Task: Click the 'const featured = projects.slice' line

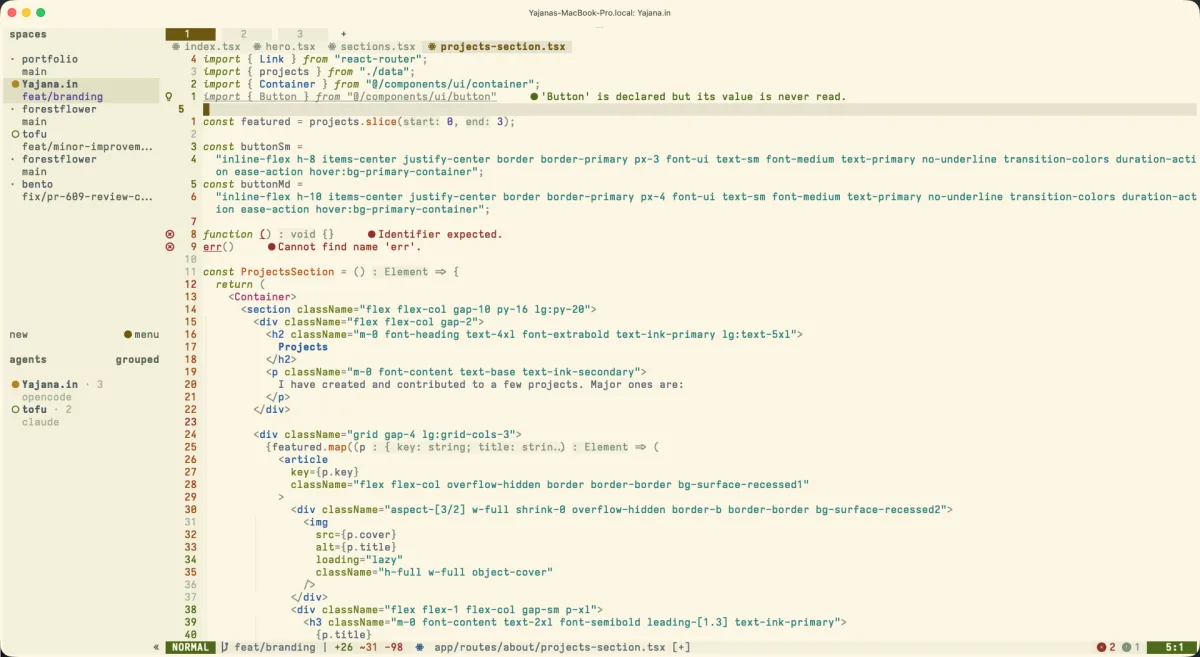Action: click(x=359, y=122)
